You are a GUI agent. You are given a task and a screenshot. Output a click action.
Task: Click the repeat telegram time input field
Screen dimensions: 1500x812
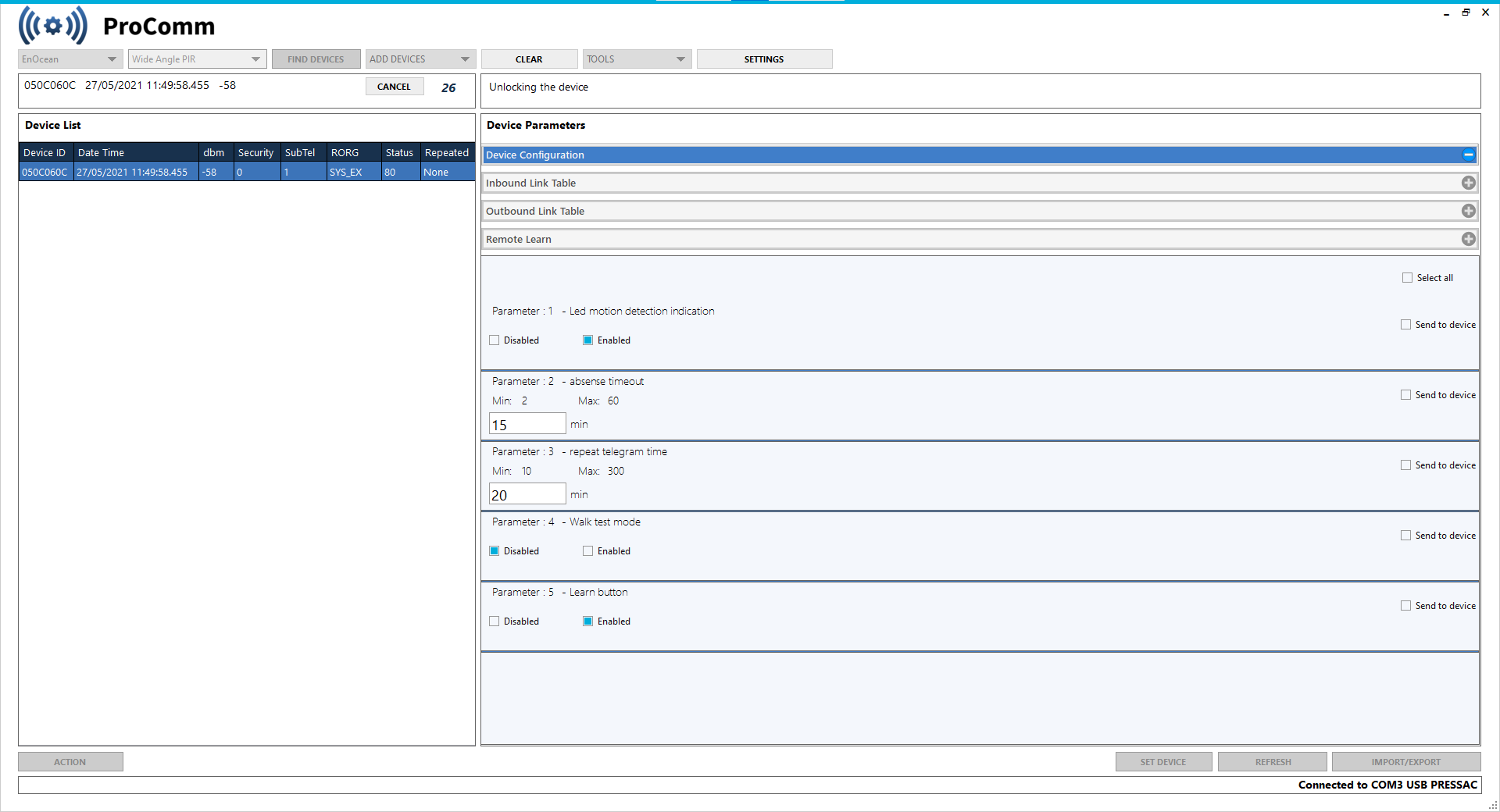pyautogui.click(x=527, y=493)
